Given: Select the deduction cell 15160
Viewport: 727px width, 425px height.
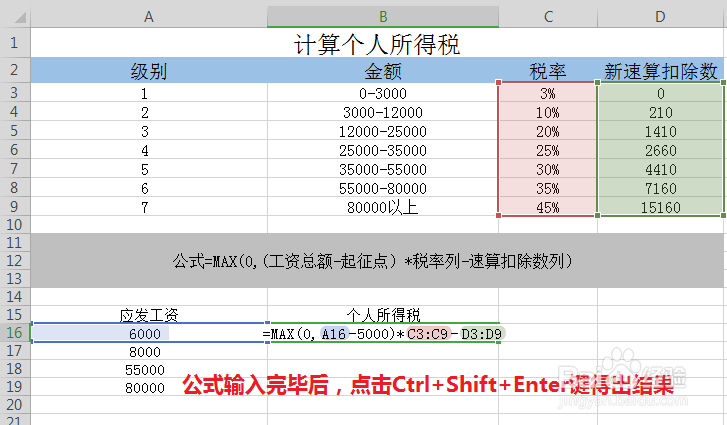Looking at the screenshot, I should click(660, 207).
